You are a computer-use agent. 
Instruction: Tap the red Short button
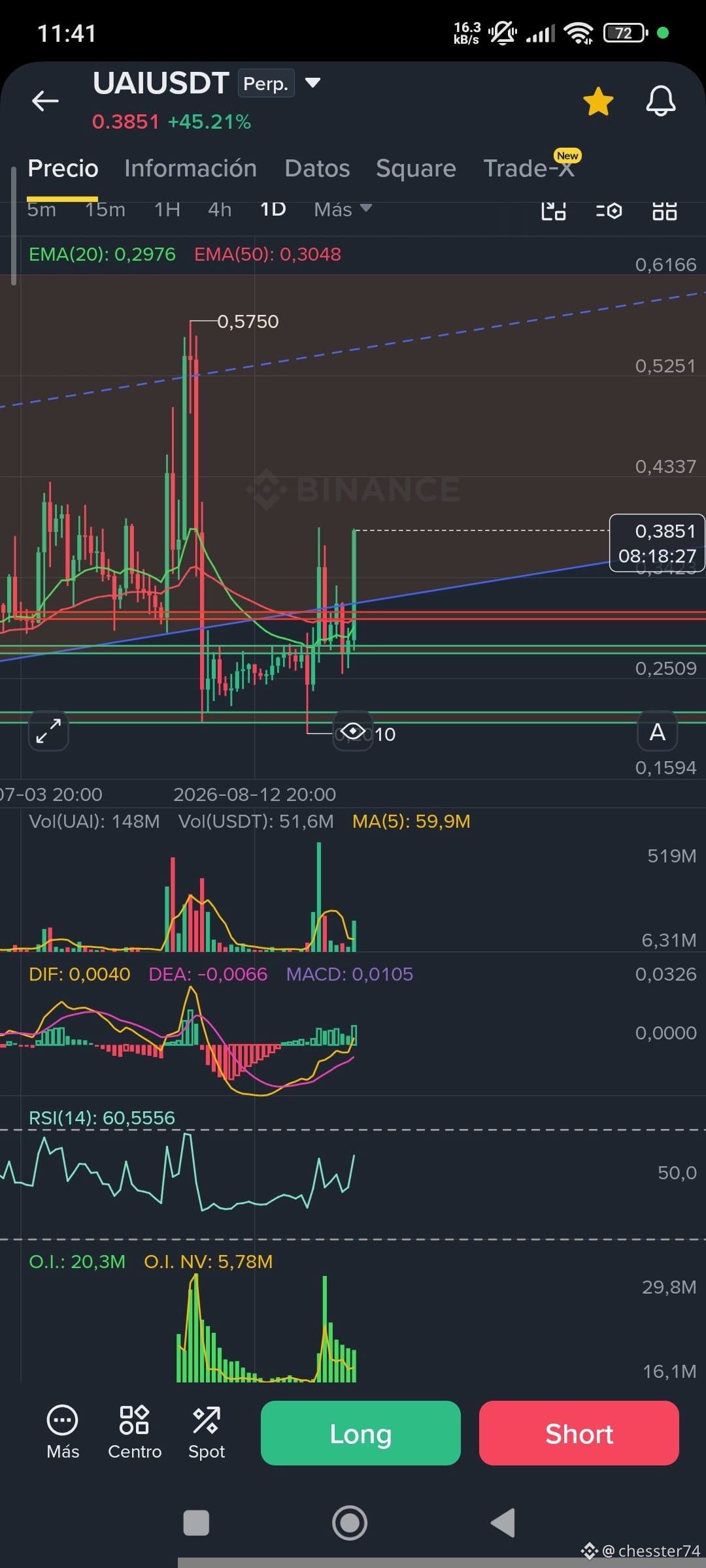coord(579,1433)
